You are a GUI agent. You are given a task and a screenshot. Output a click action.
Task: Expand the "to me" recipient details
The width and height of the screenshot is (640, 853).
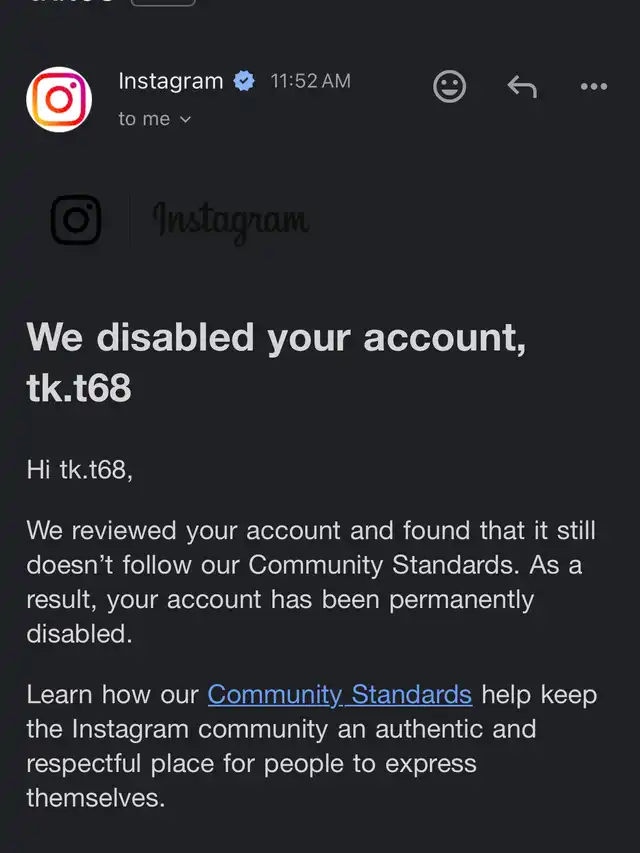tap(154, 119)
